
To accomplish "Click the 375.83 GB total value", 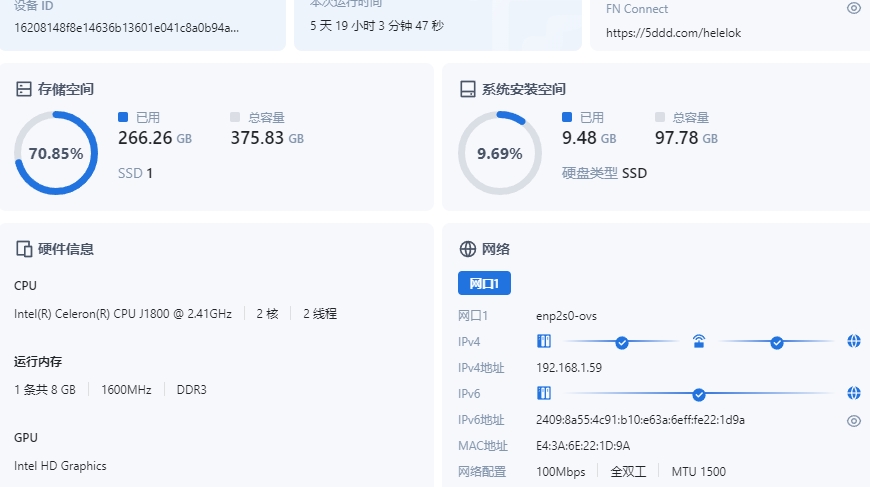I will tap(267, 138).
